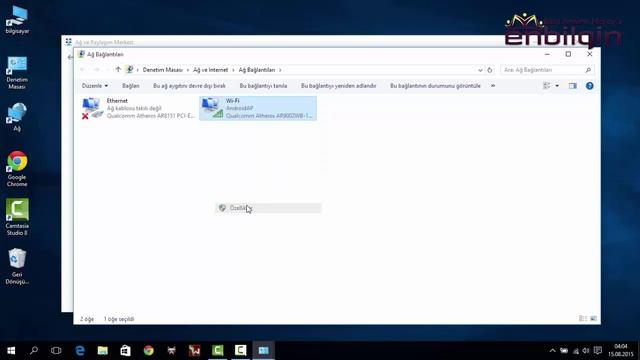Select the Ethernet network adapter

click(138, 108)
